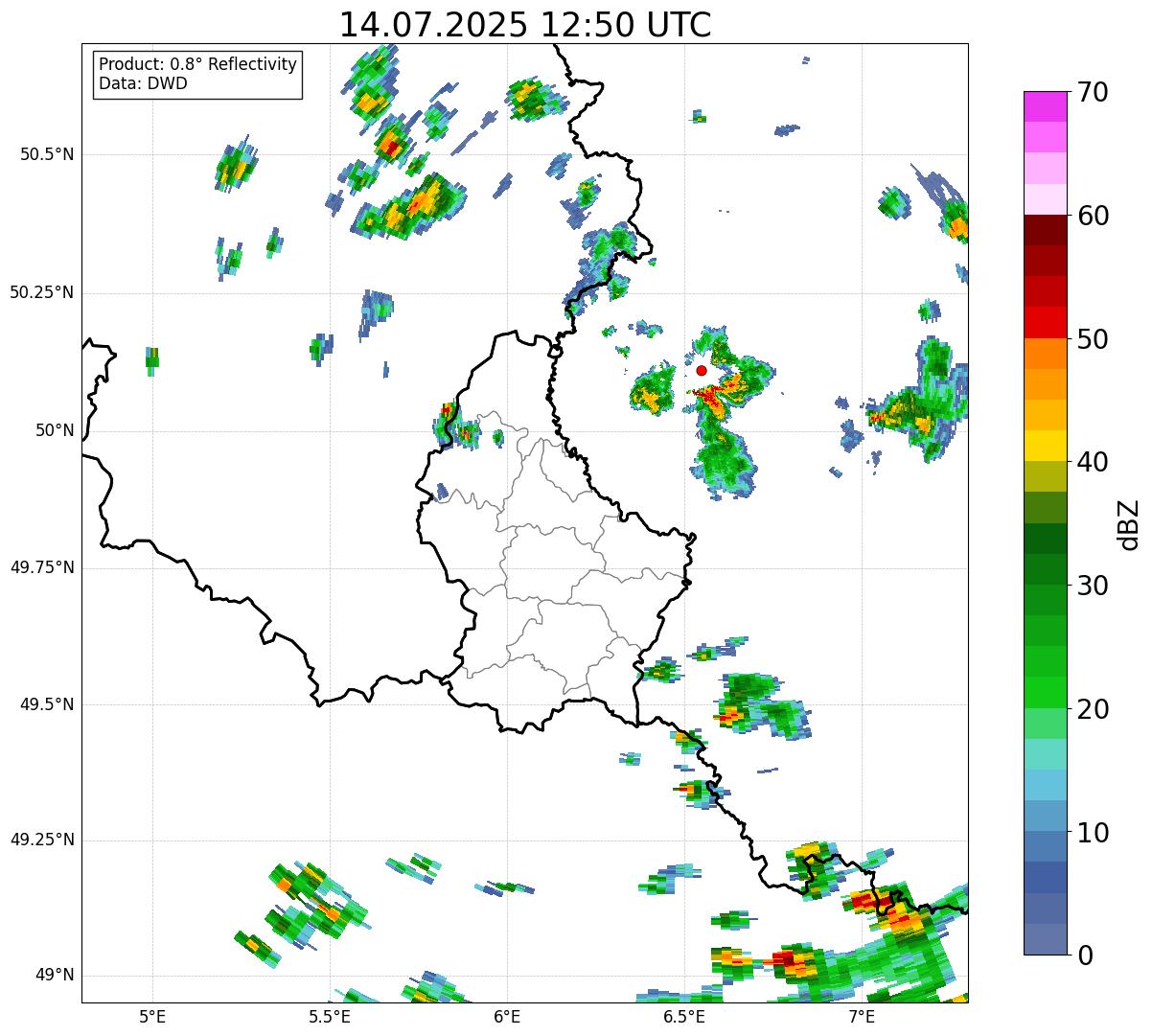This screenshot has height=1036, width=1152.
Task: Click the red dot marker on the radar map
Action: coord(702,370)
